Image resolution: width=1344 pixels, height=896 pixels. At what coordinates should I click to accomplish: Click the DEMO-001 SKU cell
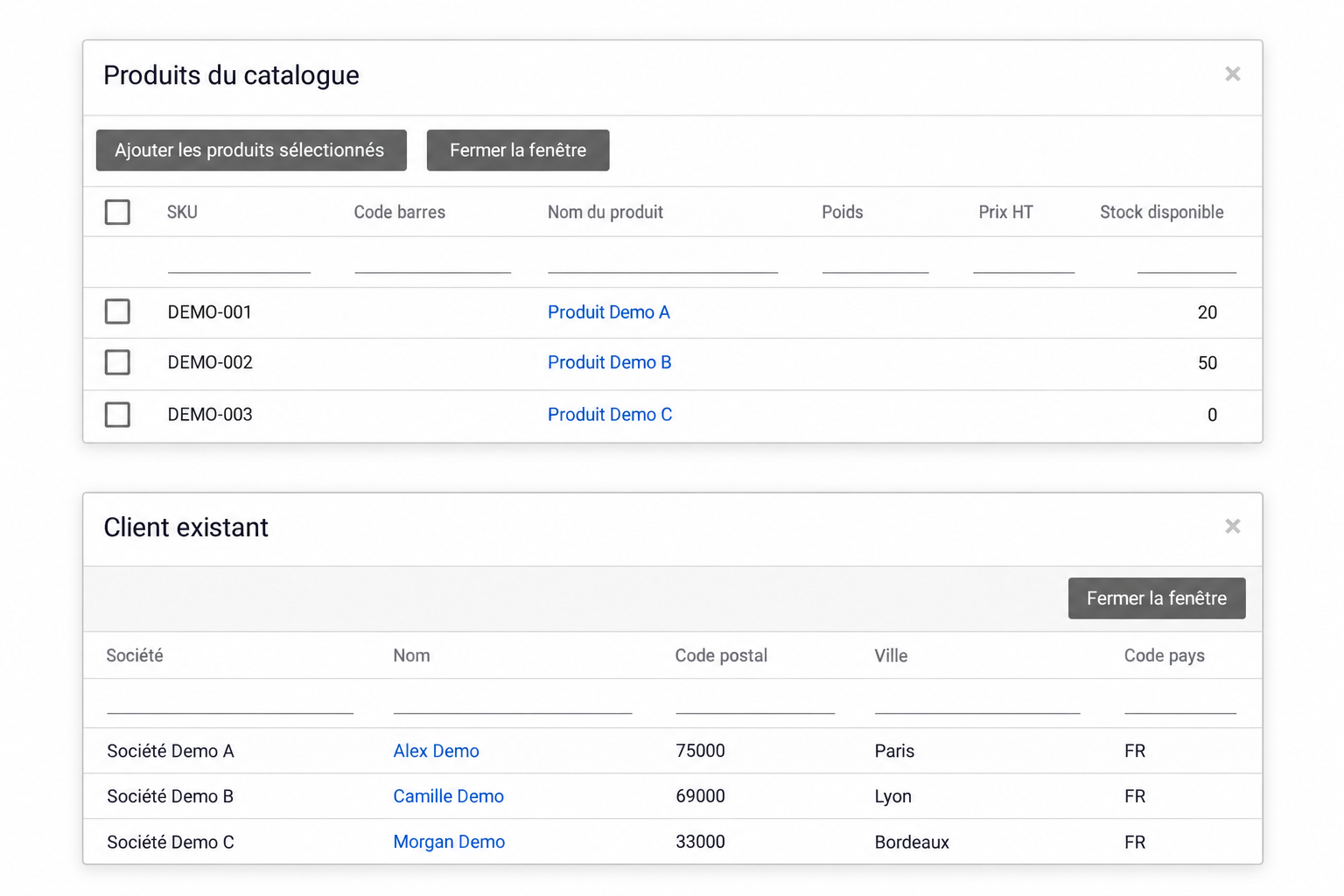tap(210, 312)
